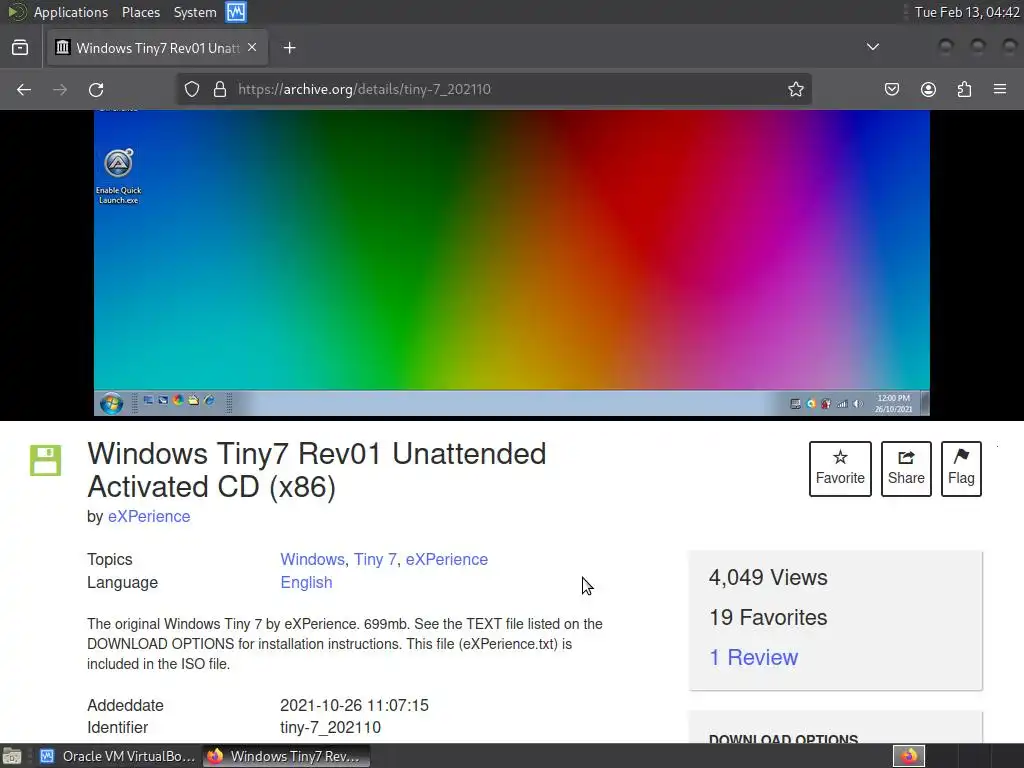Expand the list all tabs chevron

click(x=872, y=47)
